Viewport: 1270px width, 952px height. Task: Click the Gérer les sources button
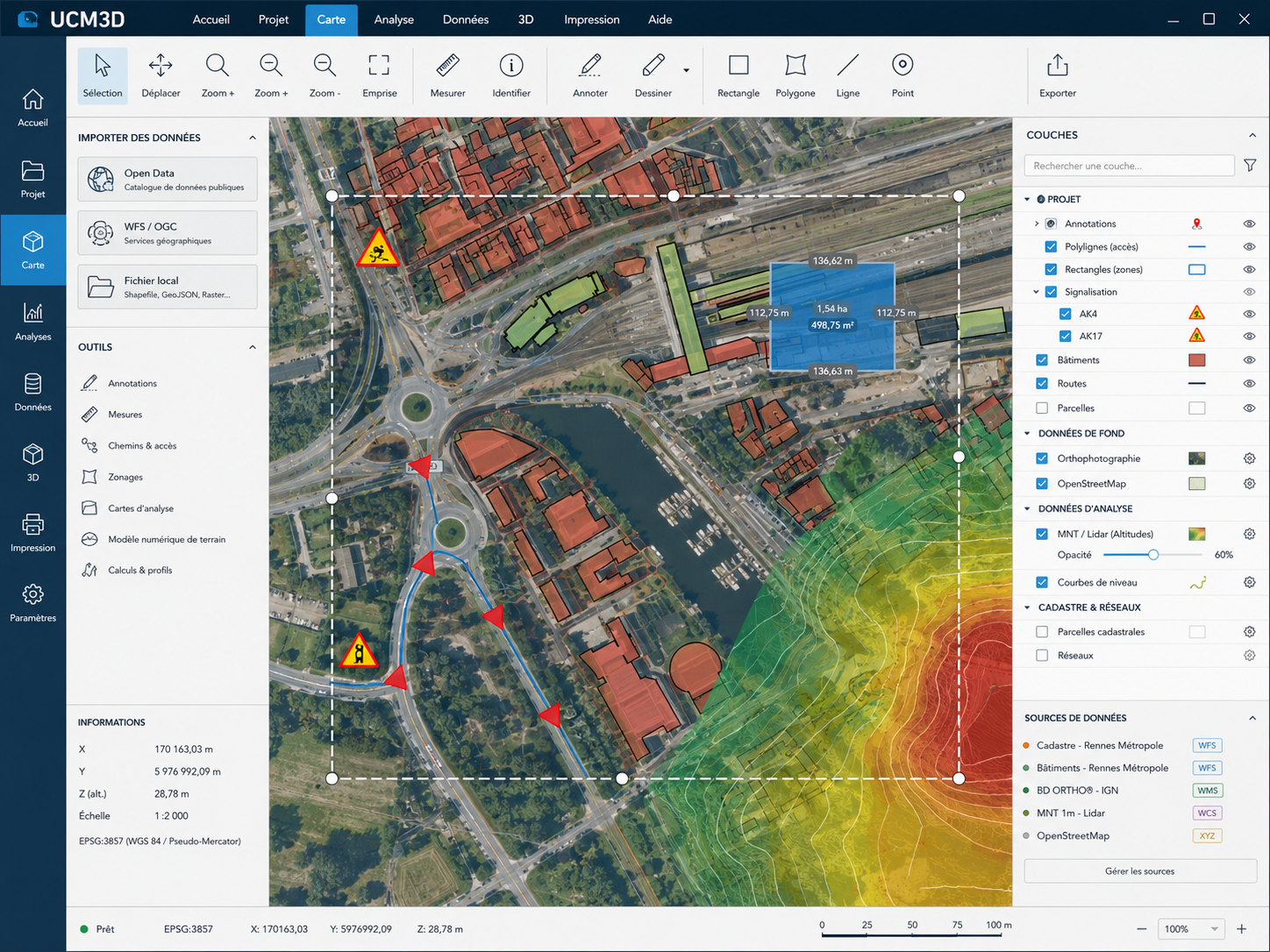point(1140,871)
